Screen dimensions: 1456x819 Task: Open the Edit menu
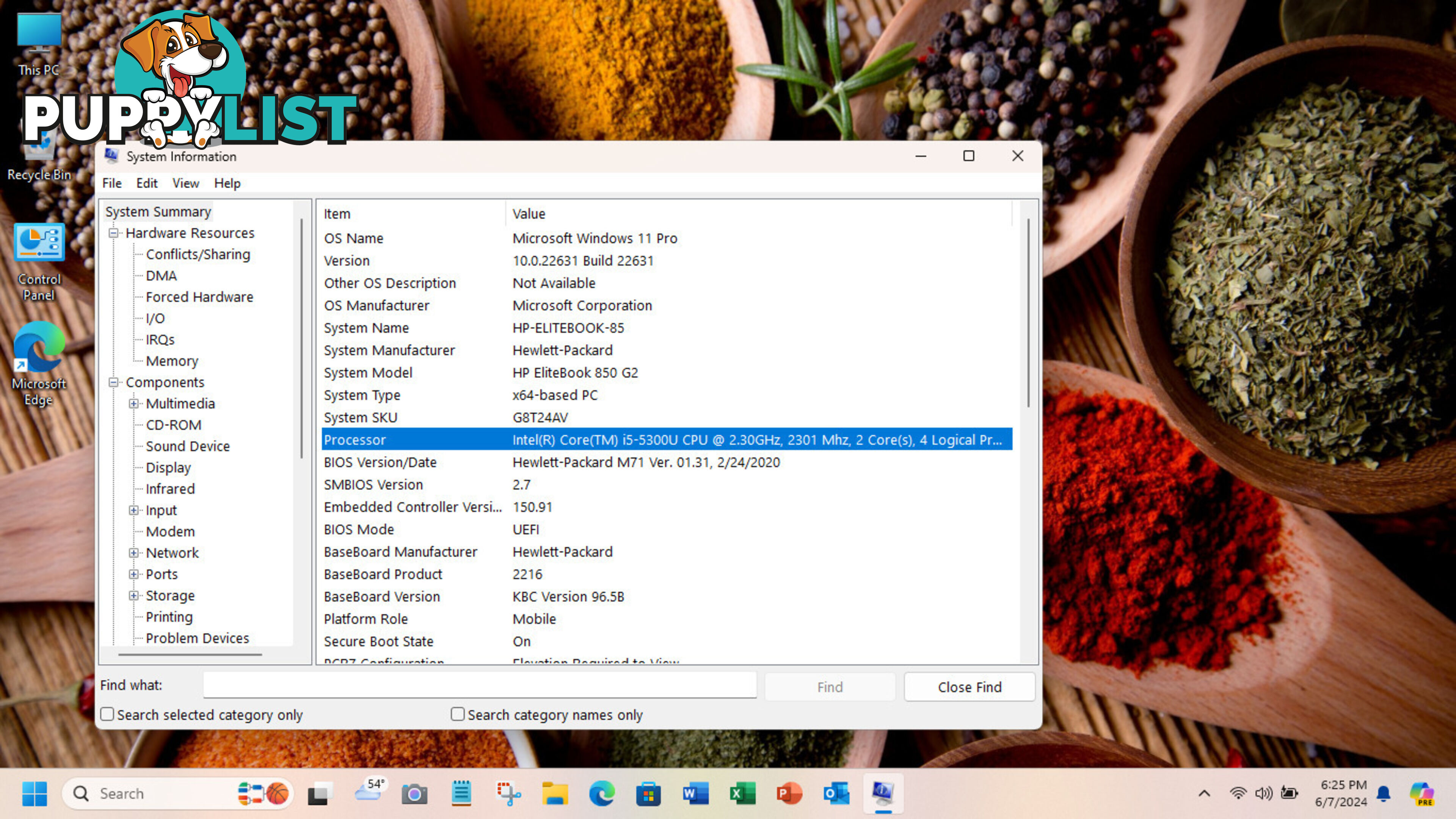coord(147,183)
